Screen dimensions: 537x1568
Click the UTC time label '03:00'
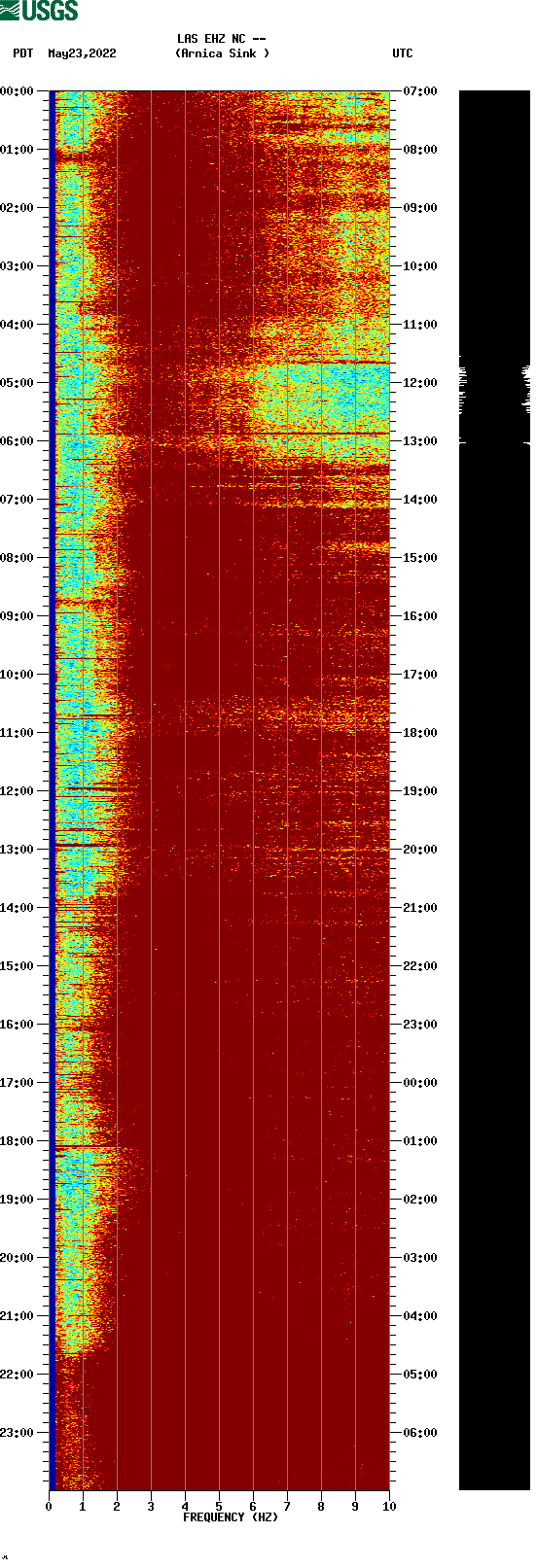pyautogui.click(x=420, y=1258)
